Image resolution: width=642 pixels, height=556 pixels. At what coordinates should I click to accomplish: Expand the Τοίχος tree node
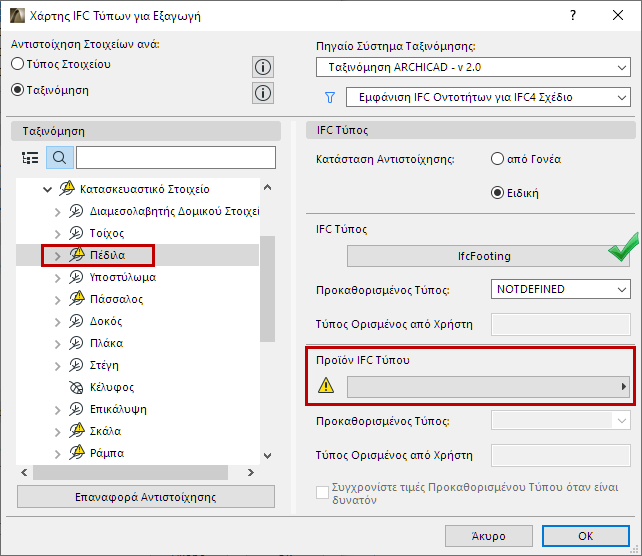(57, 233)
